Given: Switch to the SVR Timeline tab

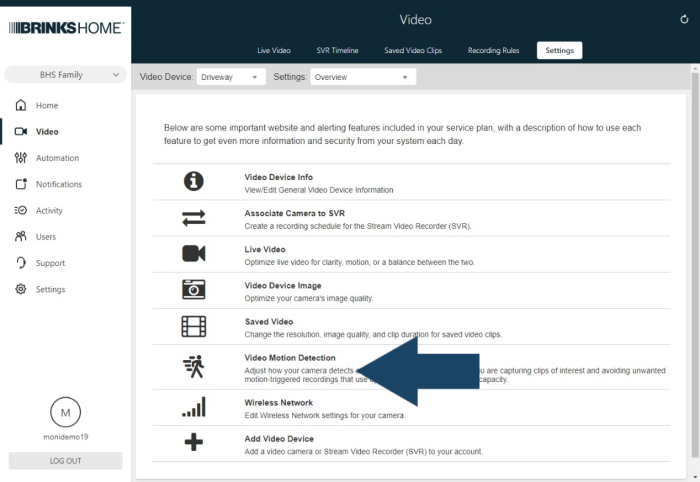Looking at the screenshot, I should [x=338, y=50].
